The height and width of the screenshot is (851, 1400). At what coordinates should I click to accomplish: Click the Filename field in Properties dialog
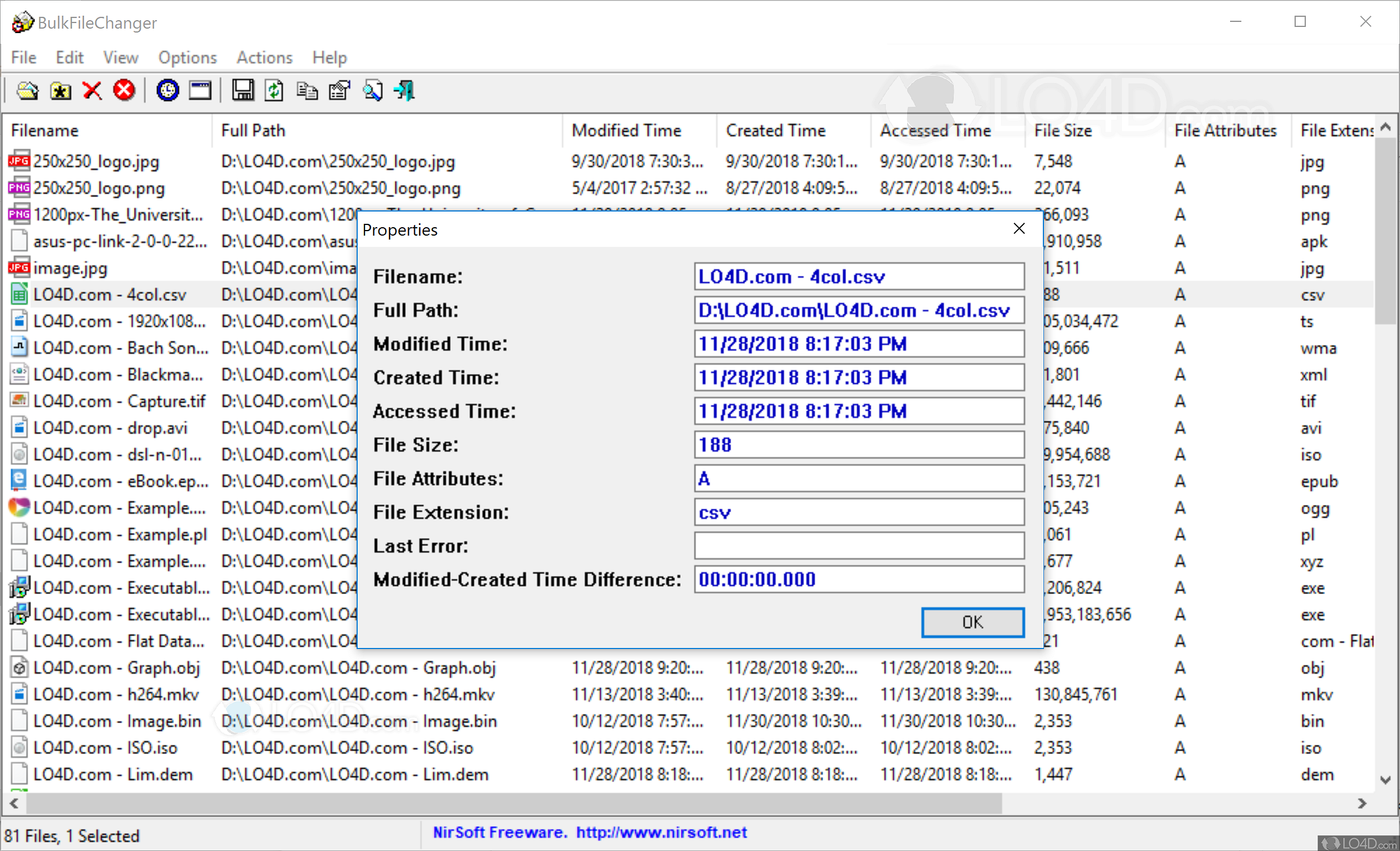(859, 276)
